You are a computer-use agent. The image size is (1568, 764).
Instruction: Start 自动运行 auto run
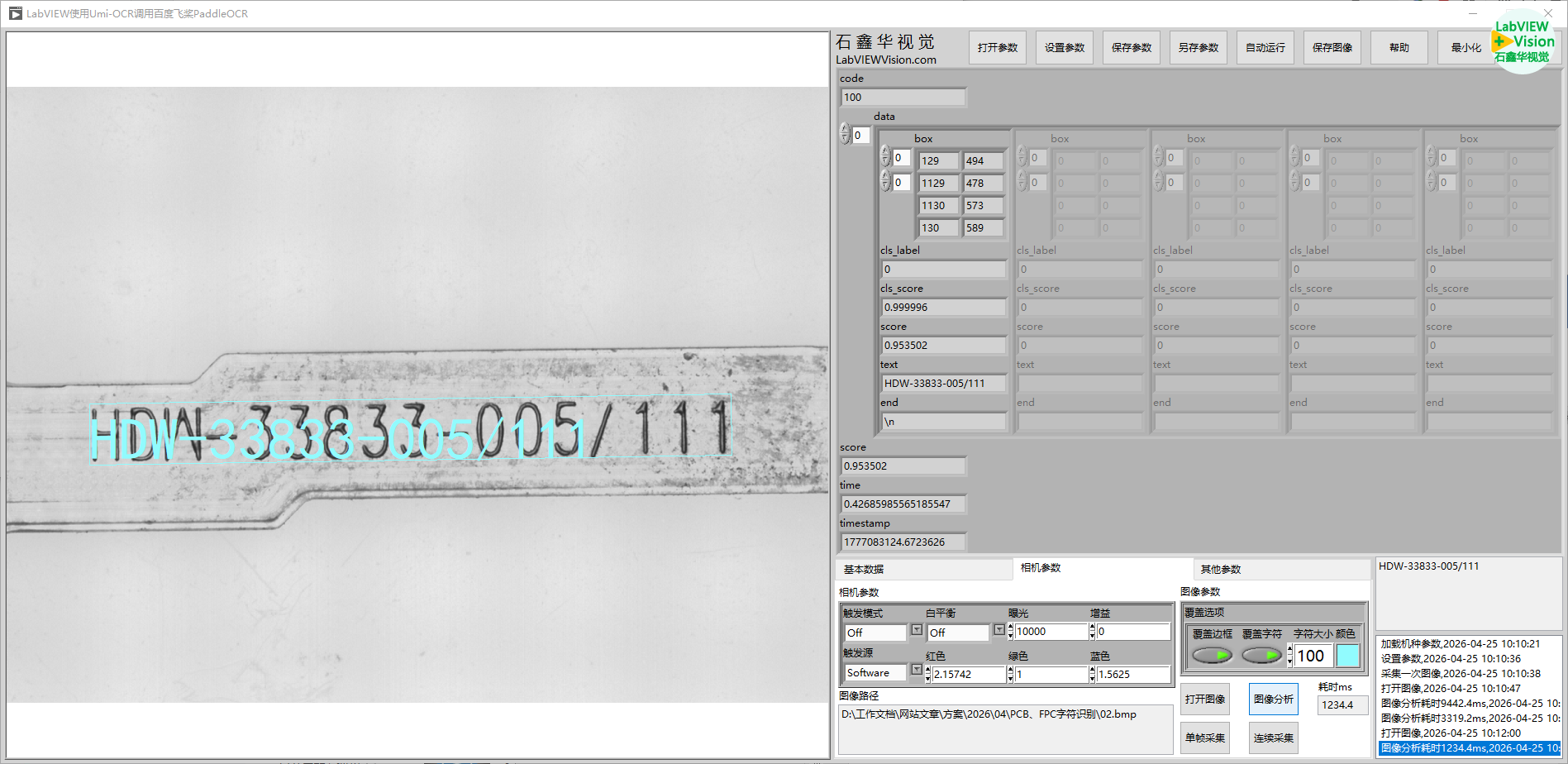click(x=1265, y=48)
